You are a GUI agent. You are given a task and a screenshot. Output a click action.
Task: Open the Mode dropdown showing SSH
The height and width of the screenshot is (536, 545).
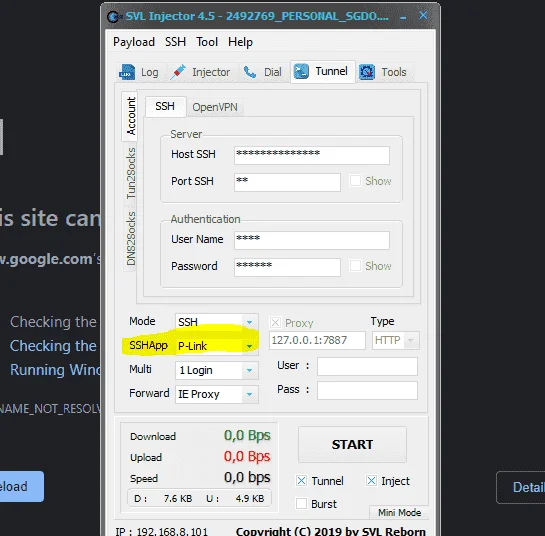pos(217,322)
